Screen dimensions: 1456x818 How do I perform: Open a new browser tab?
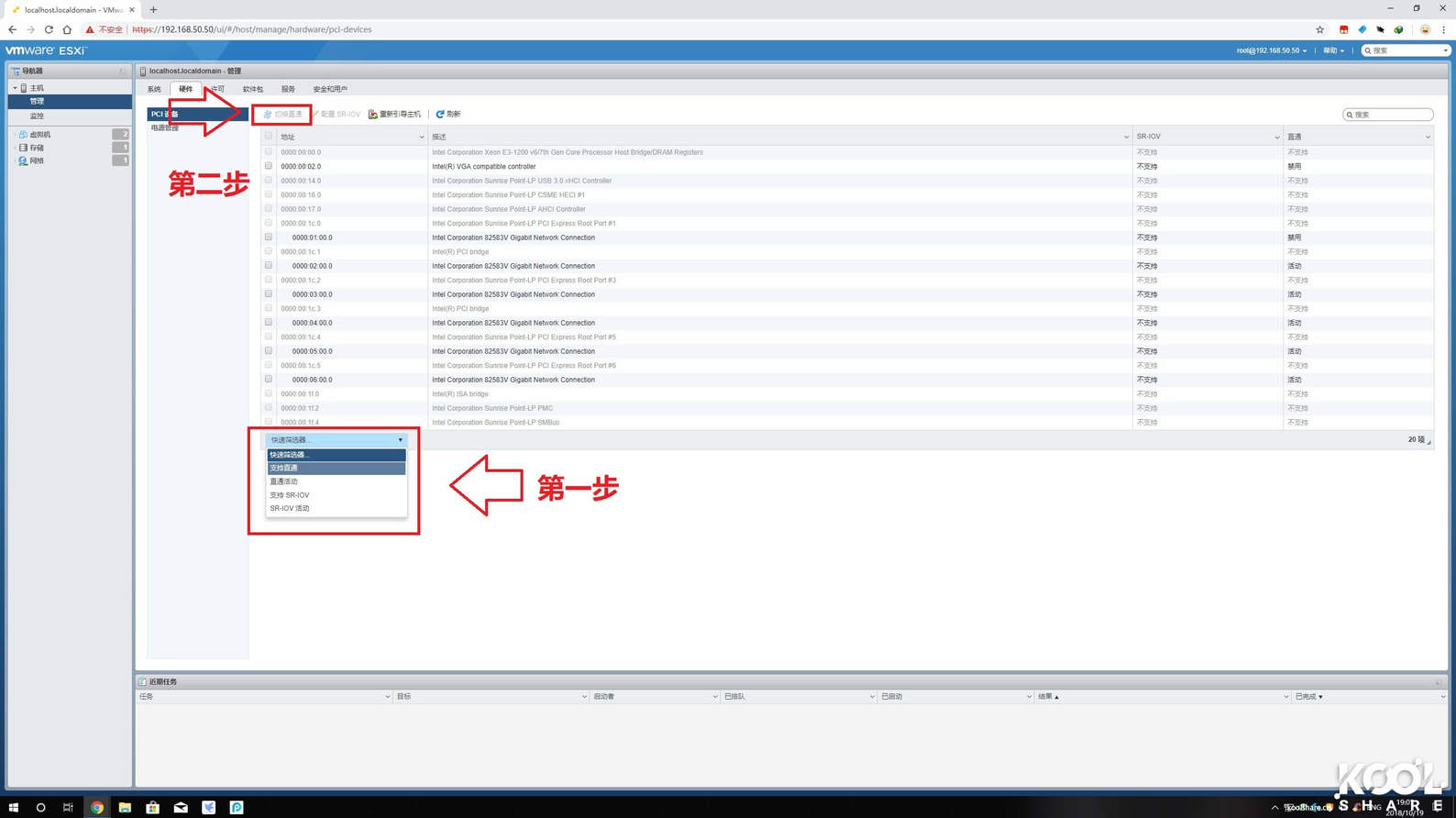[153, 10]
